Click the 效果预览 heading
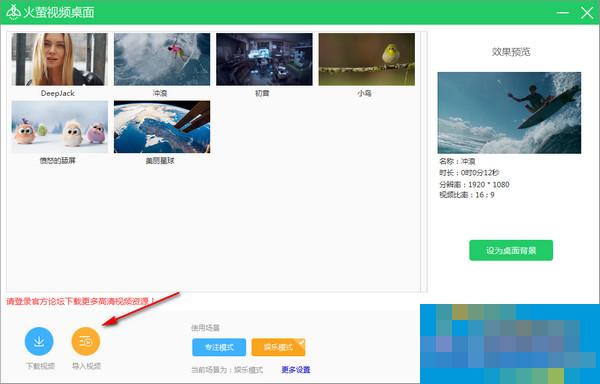Viewport: 600px width, 384px height. (x=511, y=52)
